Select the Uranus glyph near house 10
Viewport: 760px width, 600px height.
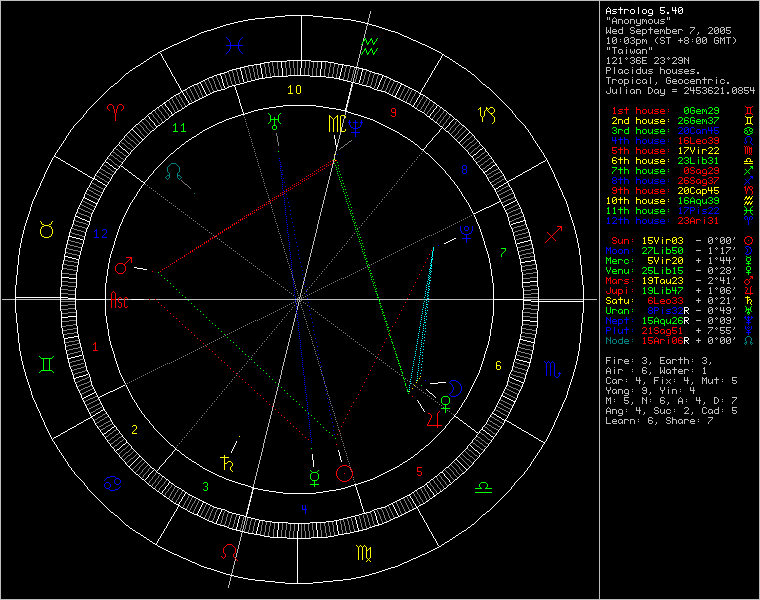(273, 123)
